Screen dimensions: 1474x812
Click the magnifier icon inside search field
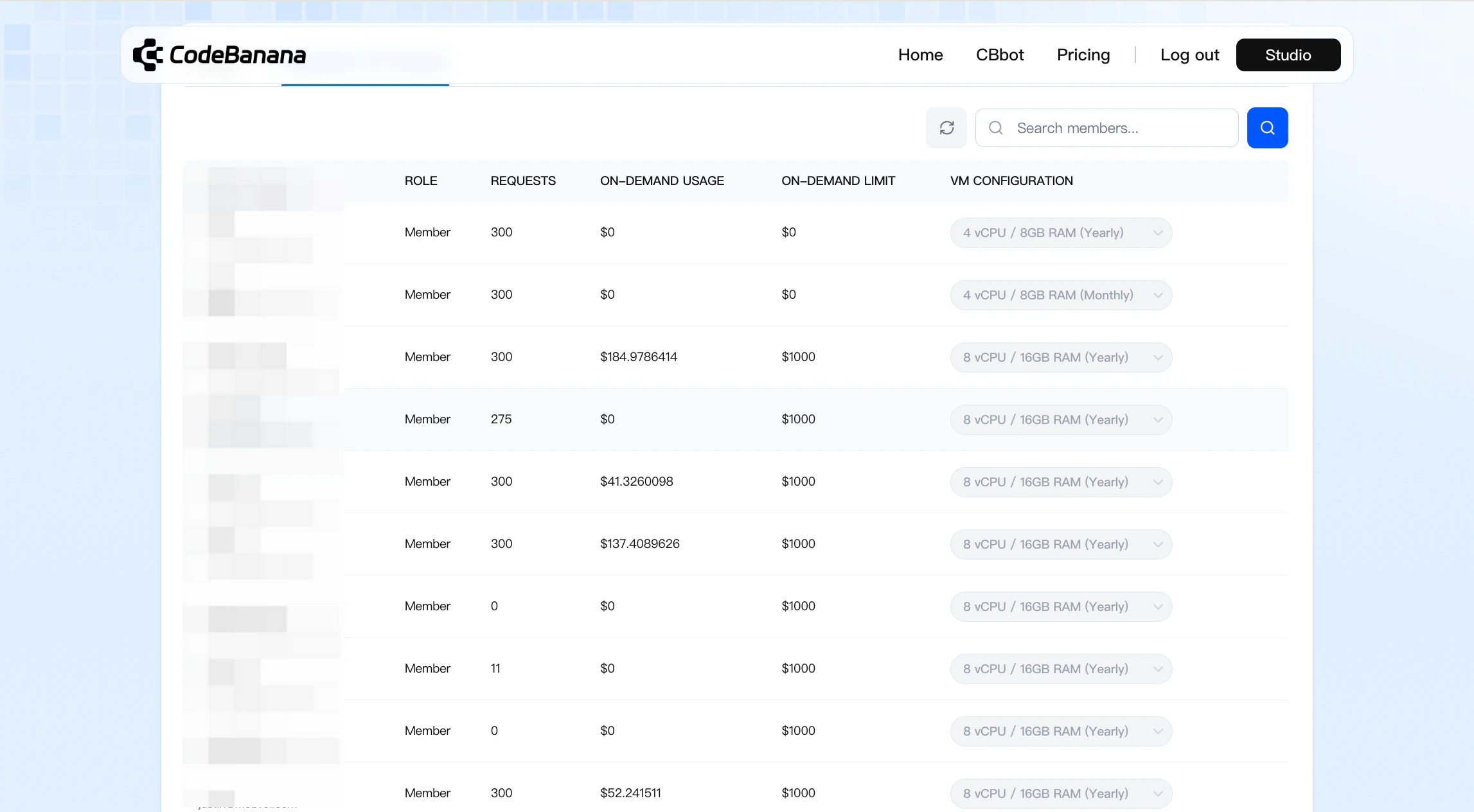996,128
